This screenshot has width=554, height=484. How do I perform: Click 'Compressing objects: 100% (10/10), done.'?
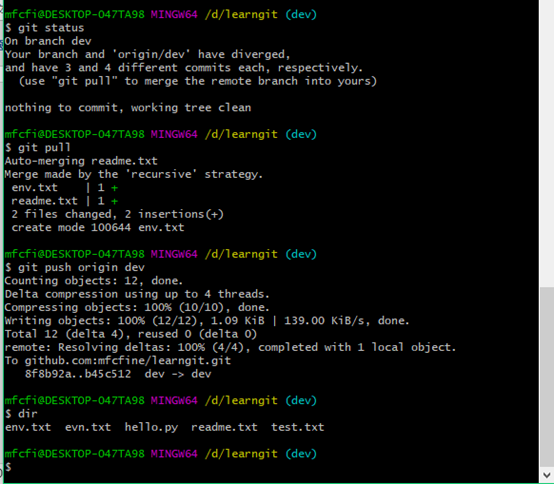point(137,307)
